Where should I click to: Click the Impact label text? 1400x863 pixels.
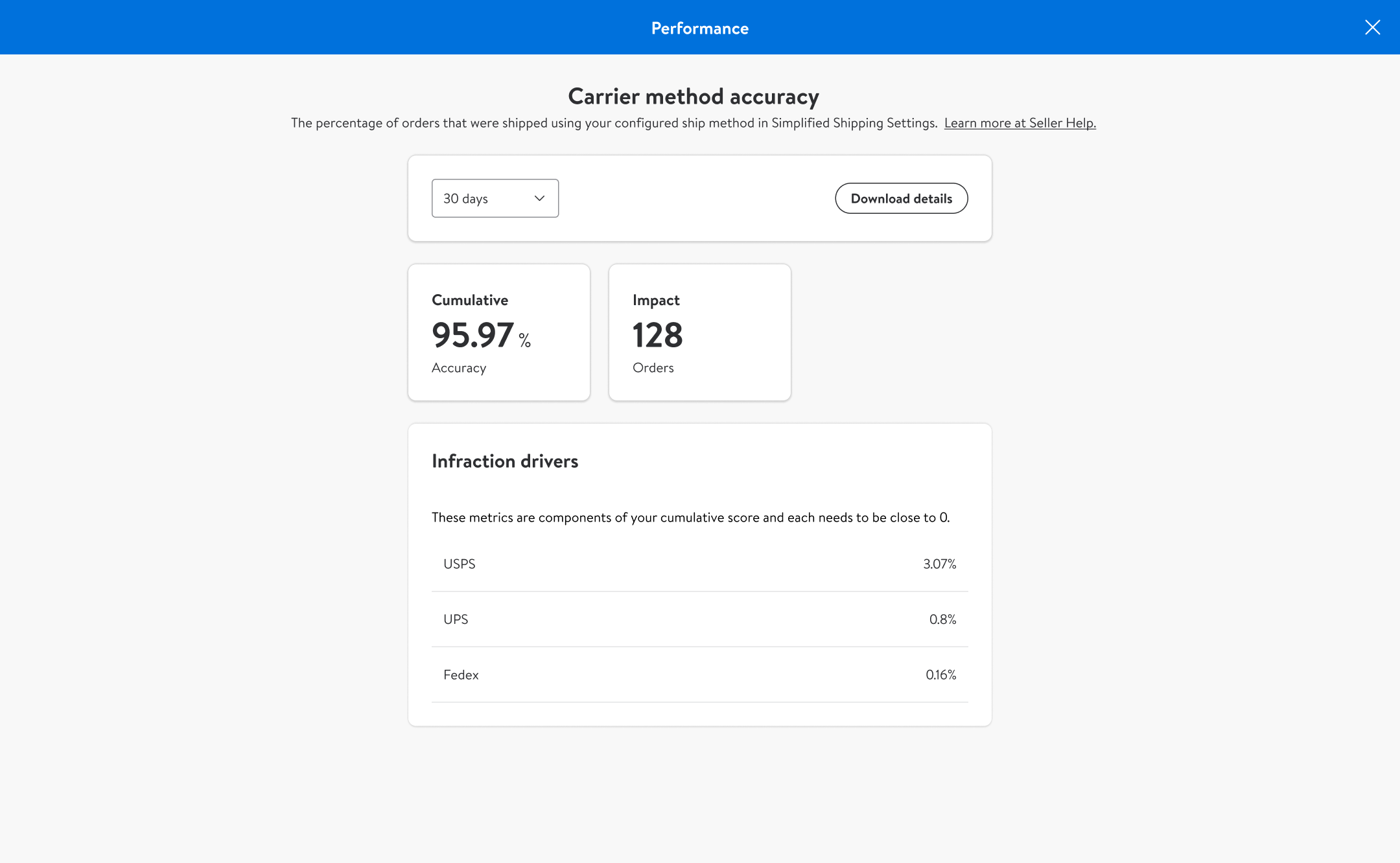(656, 300)
